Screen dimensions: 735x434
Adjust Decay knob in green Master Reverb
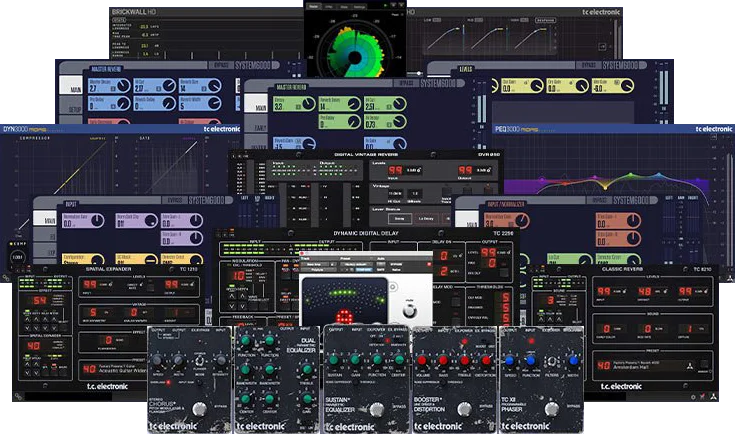(x=308, y=104)
